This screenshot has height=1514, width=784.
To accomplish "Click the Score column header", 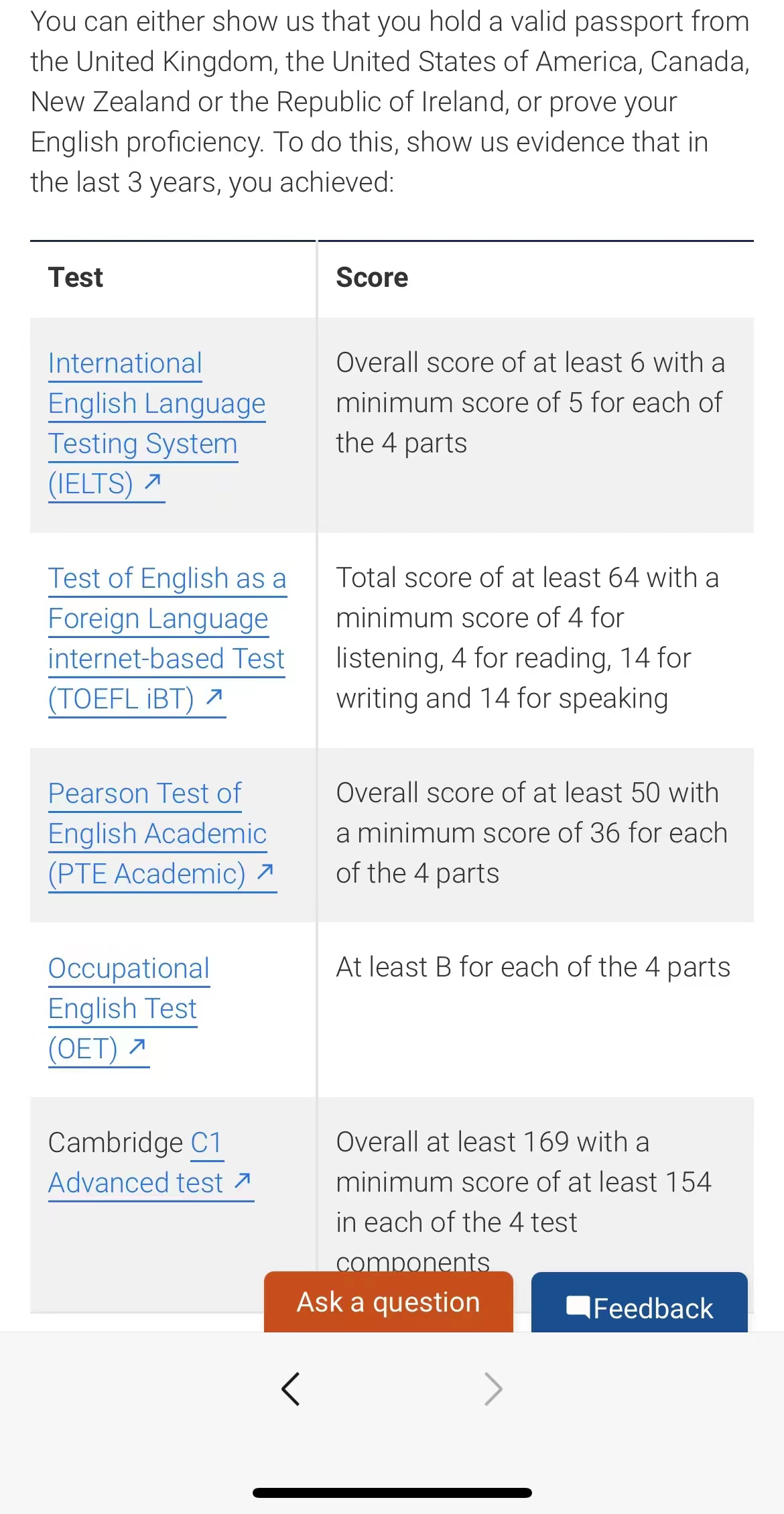I will pyautogui.click(x=372, y=277).
